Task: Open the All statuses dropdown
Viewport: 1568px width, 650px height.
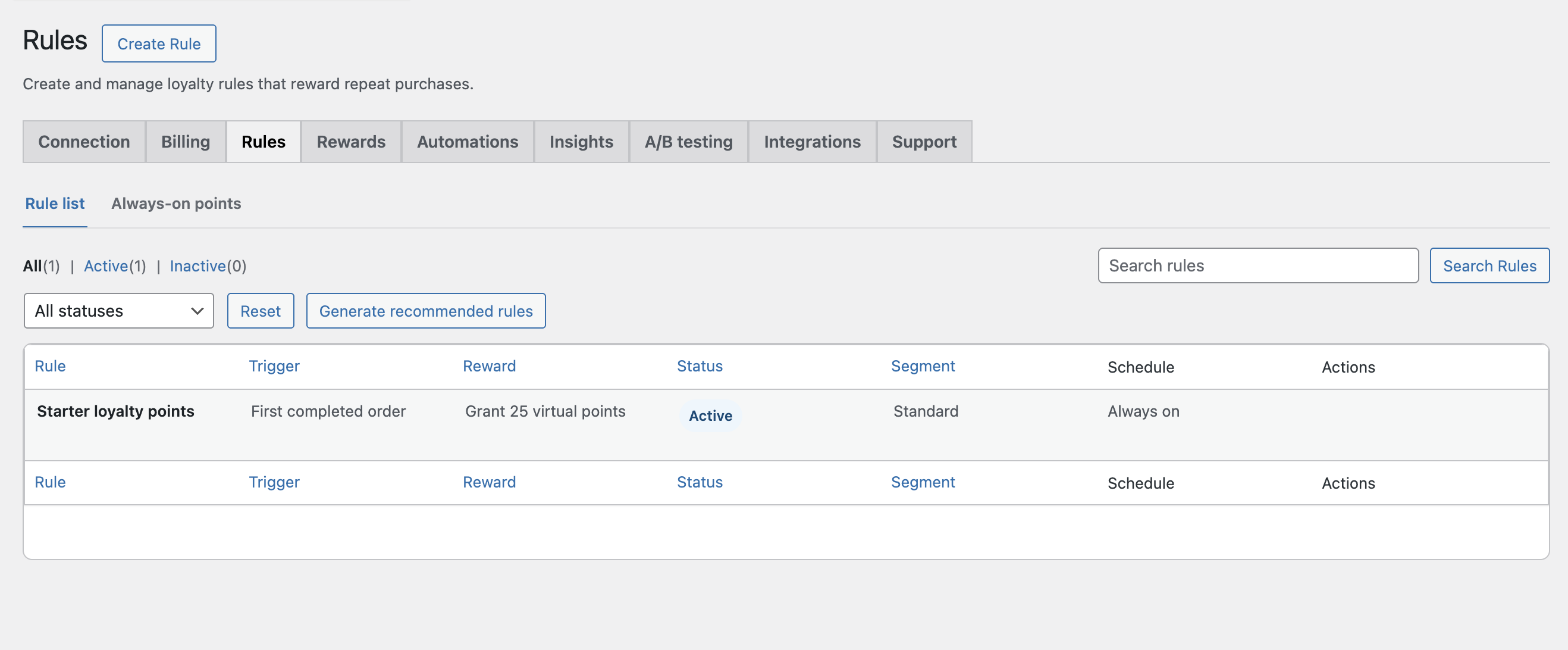Action: pyautogui.click(x=119, y=311)
